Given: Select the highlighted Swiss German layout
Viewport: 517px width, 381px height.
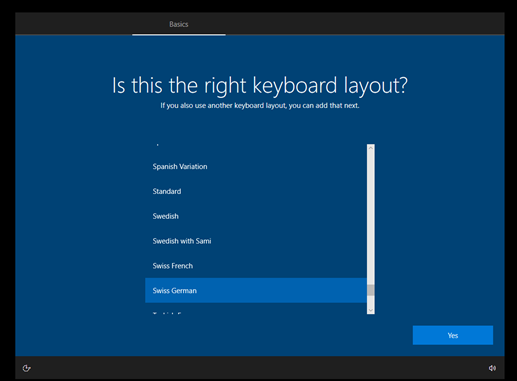Looking at the screenshot, I should (x=256, y=290).
